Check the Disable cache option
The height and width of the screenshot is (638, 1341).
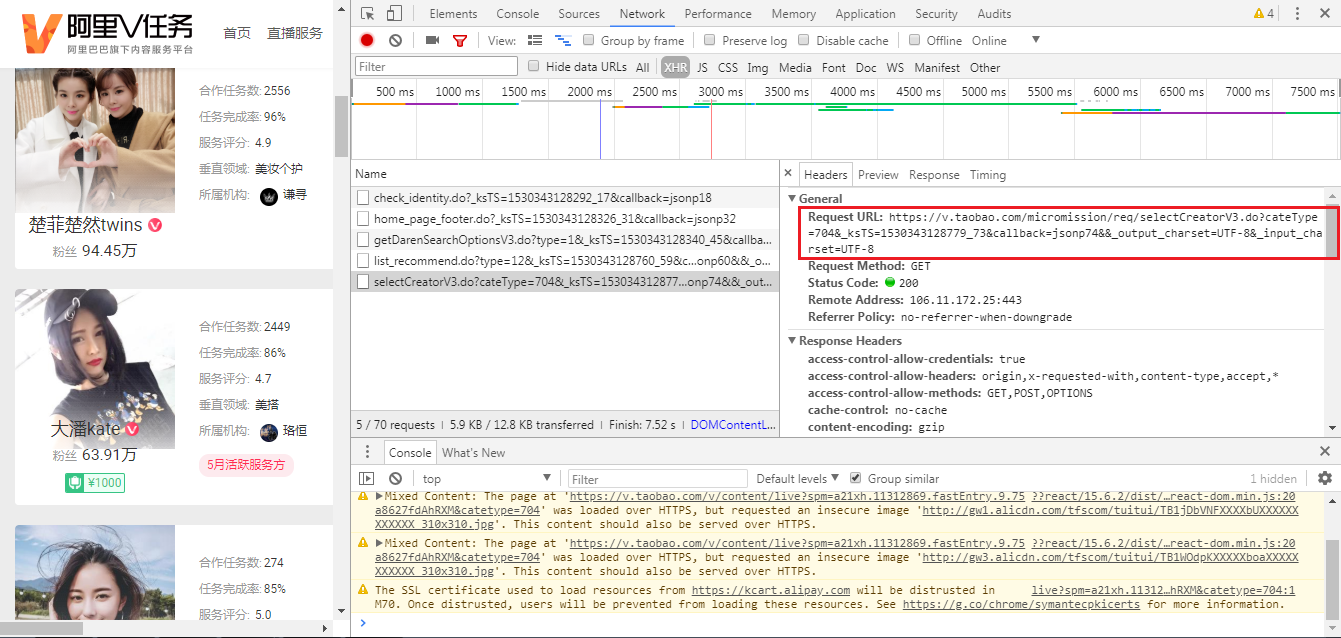[804, 41]
